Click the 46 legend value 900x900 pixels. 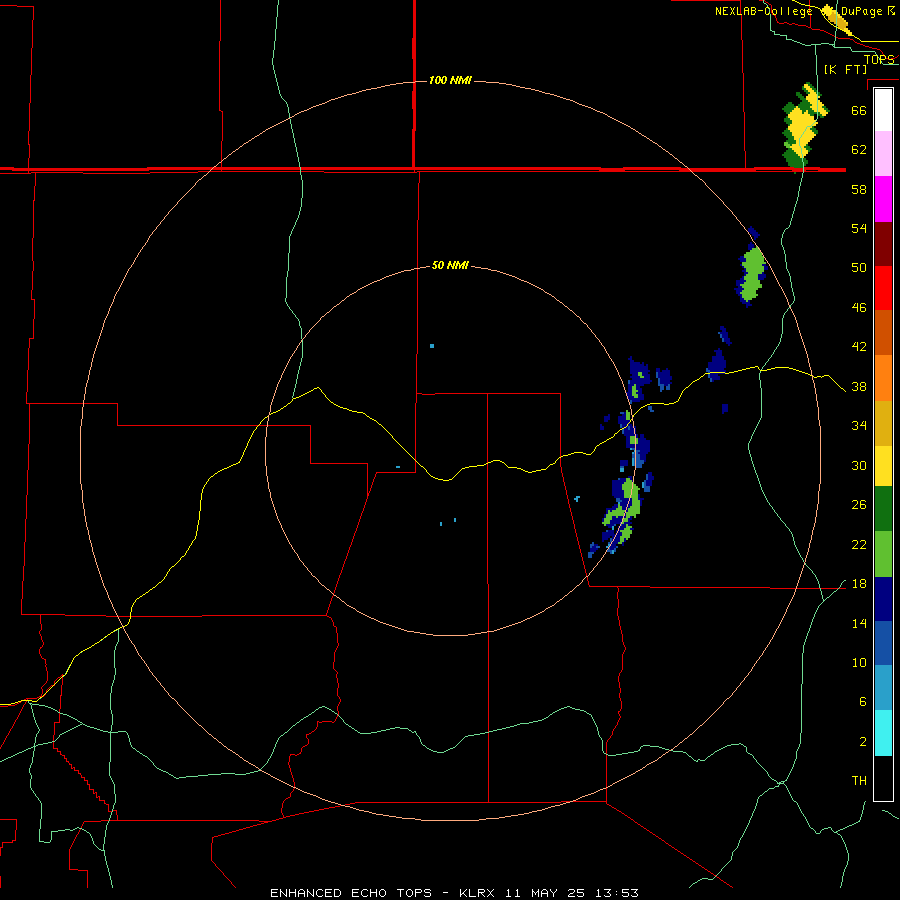pyautogui.click(x=859, y=308)
